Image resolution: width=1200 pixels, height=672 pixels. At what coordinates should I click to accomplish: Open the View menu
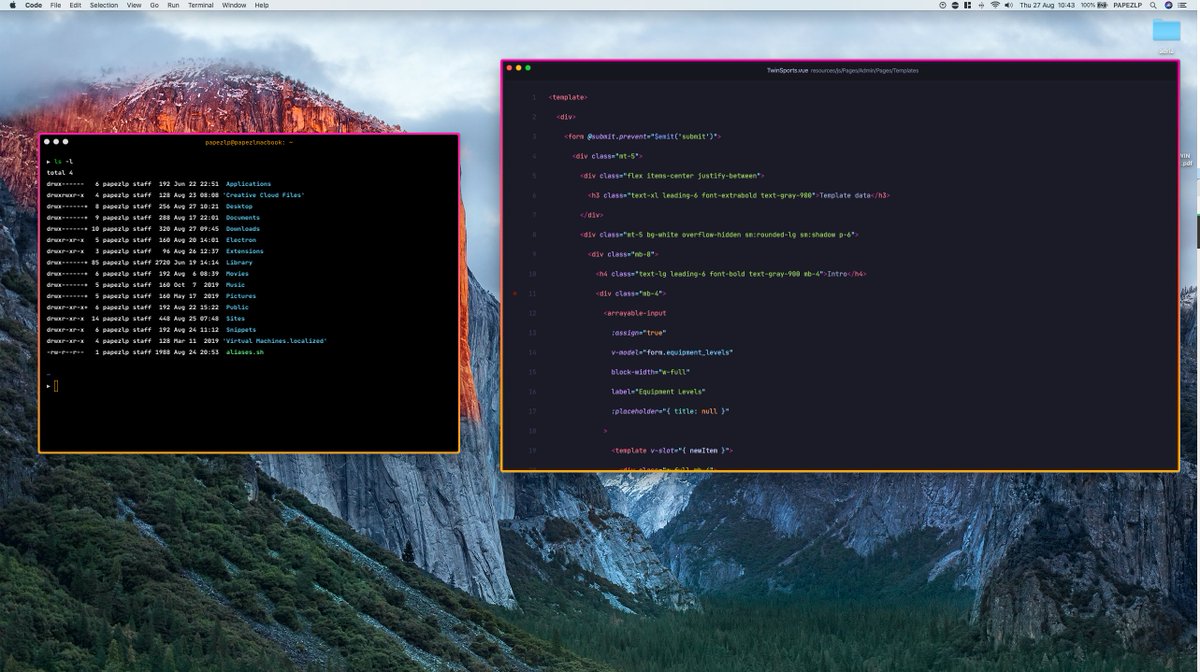(x=133, y=5)
